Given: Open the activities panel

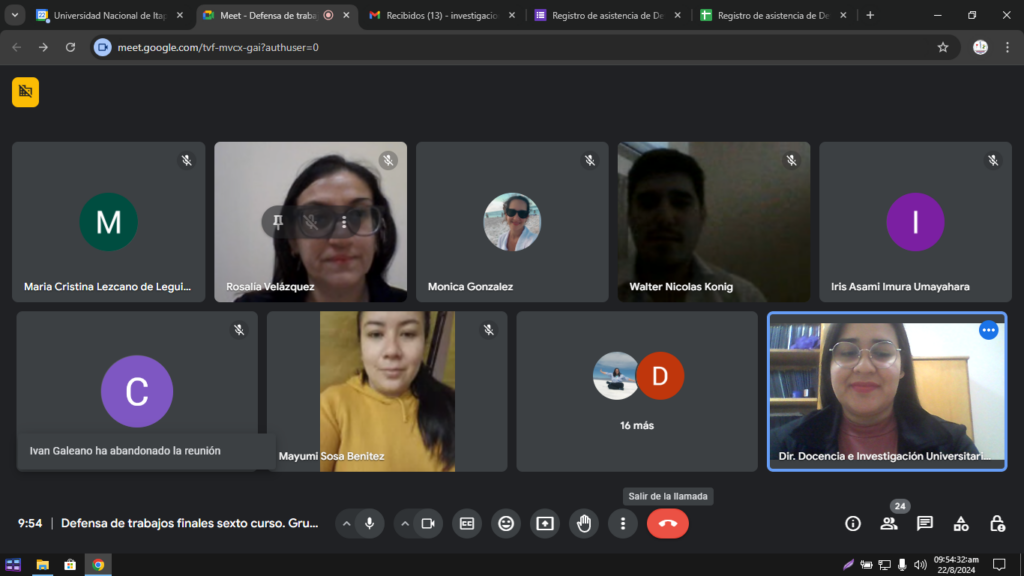Looking at the screenshot, I should coord(961,523).
